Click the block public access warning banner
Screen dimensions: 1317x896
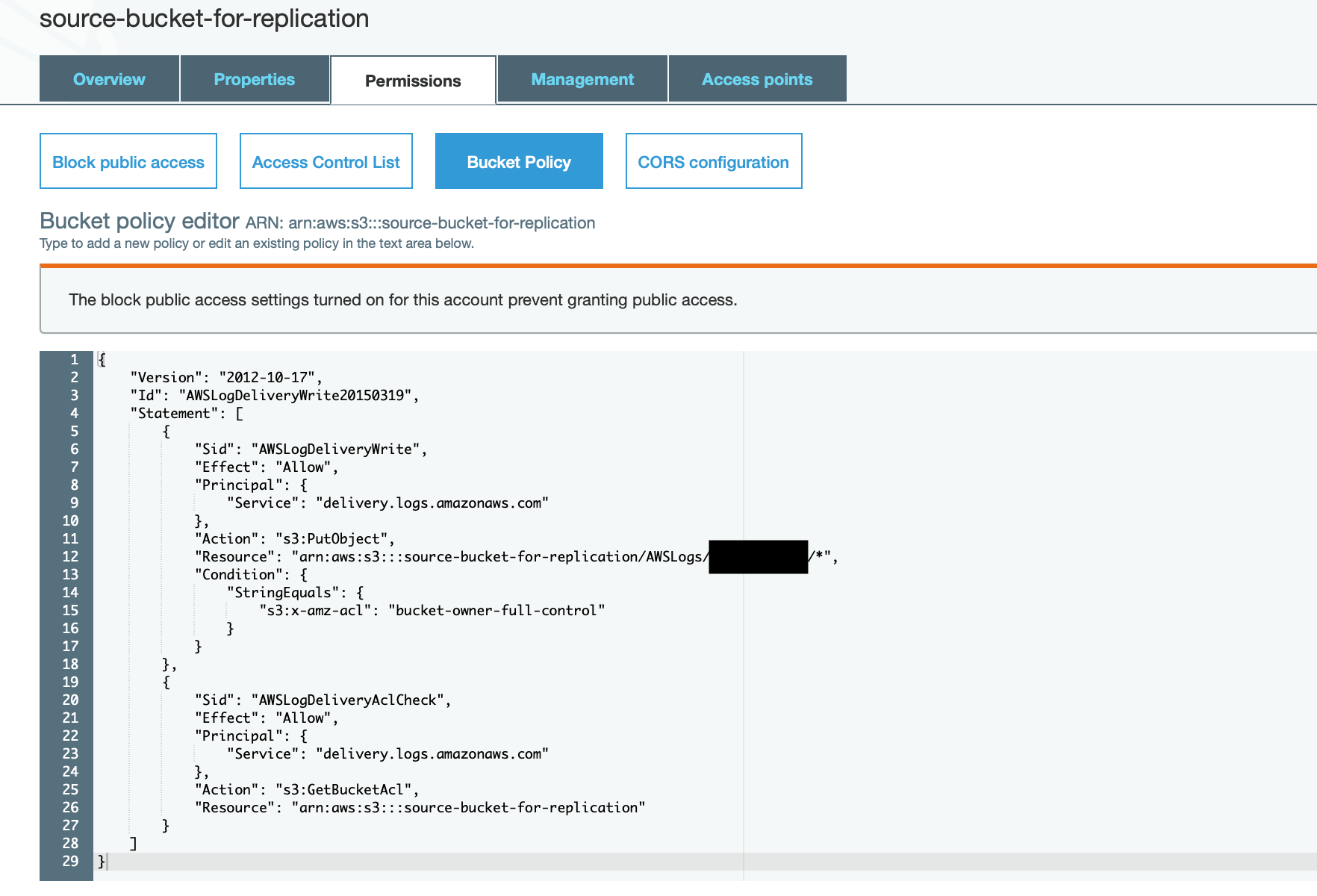click(x=403, y=299)
